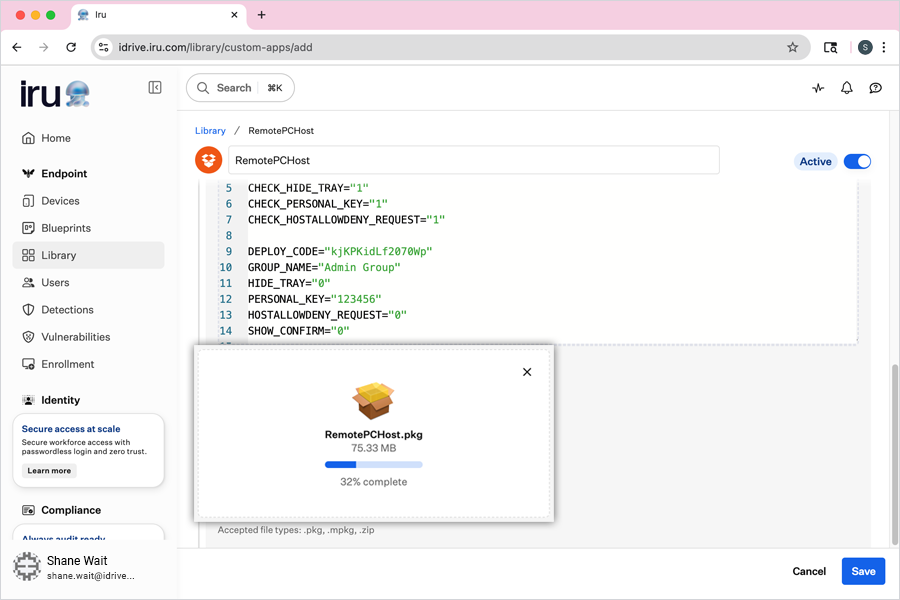Open Devices in the sidebar
The height and width of the screenshot is (600, 900).
pyautogui.click(x=60, y=201)
